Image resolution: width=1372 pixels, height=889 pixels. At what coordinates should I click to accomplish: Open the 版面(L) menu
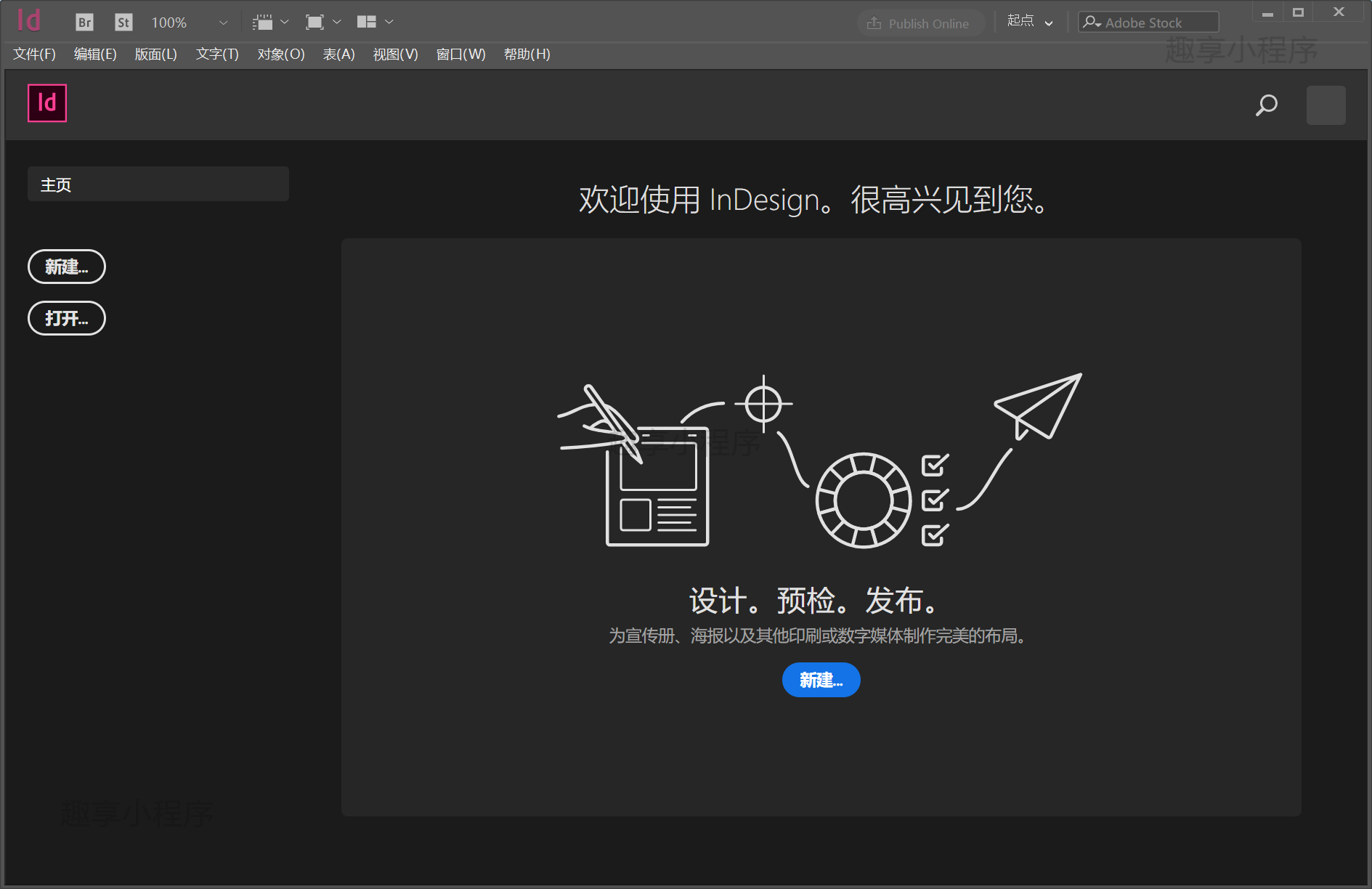tap(156, 54)
